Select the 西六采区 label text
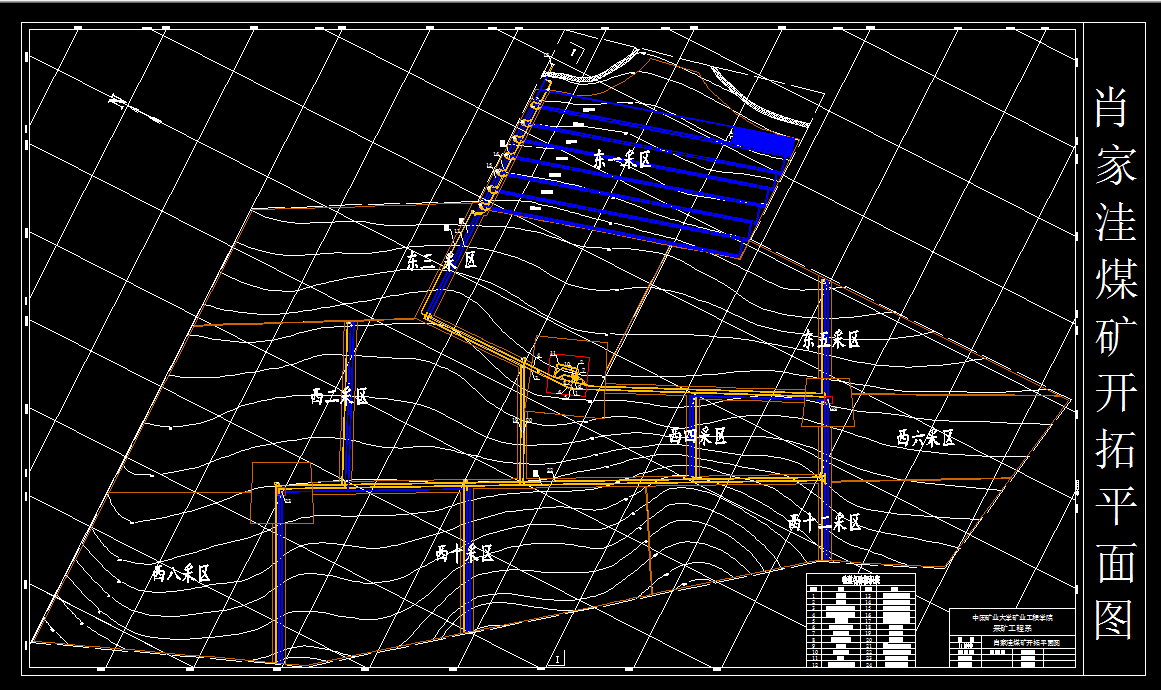Image resolution: width=1161 pixels, height=690 pixels. [x=926, y=438]
